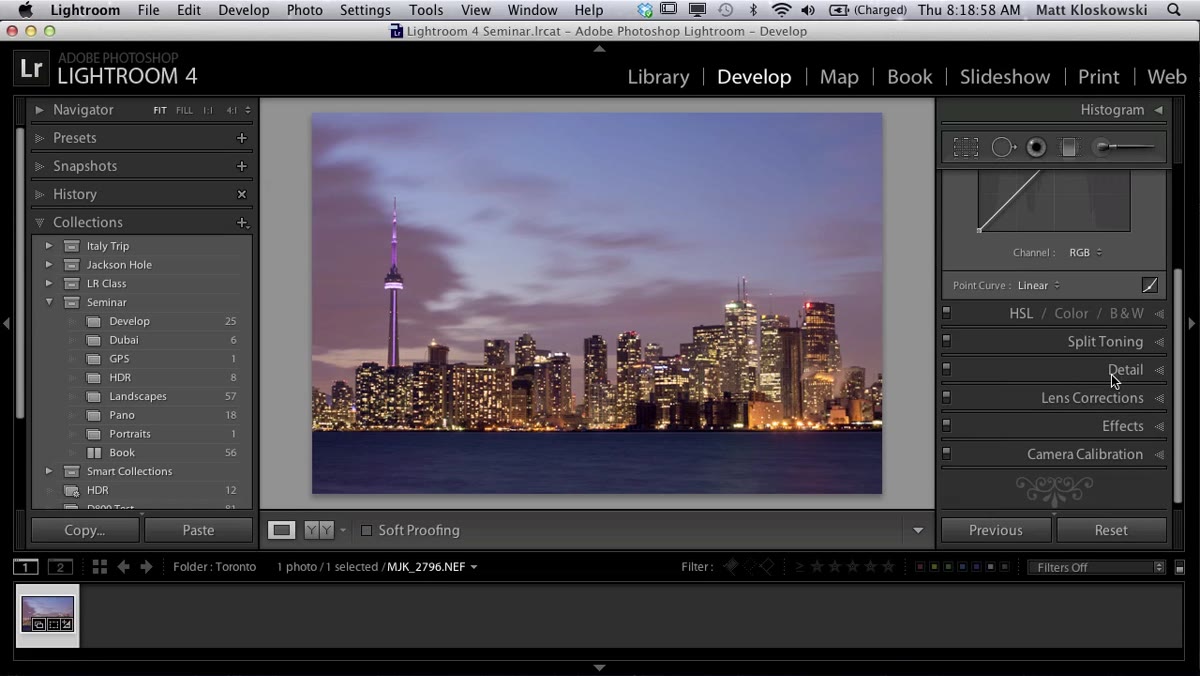Select second window display button 2
The image size is (1200, 676).
(x=60, y=567)
